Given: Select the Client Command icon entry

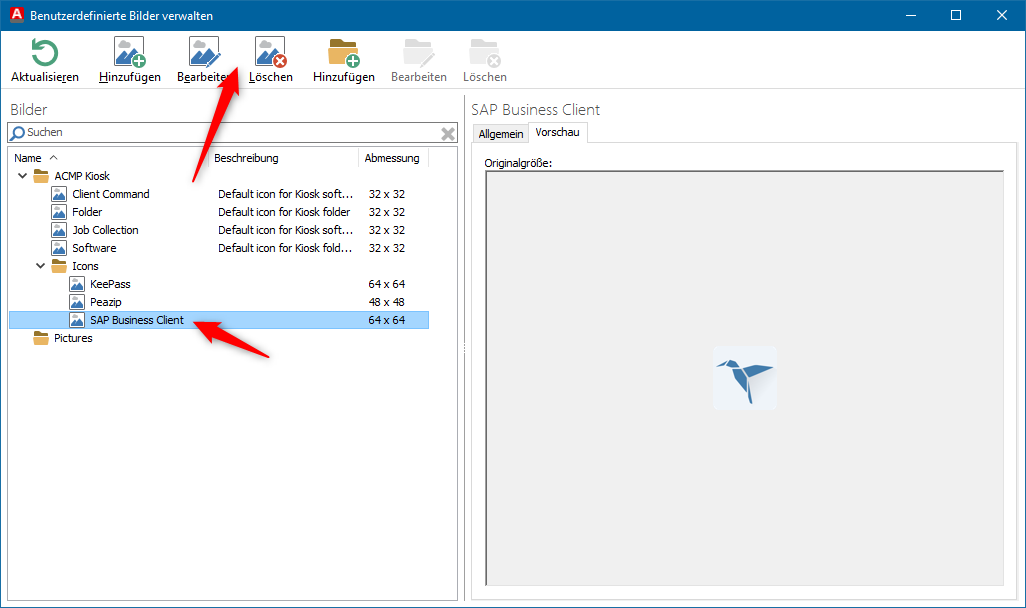Looking at the screenshot, I should pos(110,194).
